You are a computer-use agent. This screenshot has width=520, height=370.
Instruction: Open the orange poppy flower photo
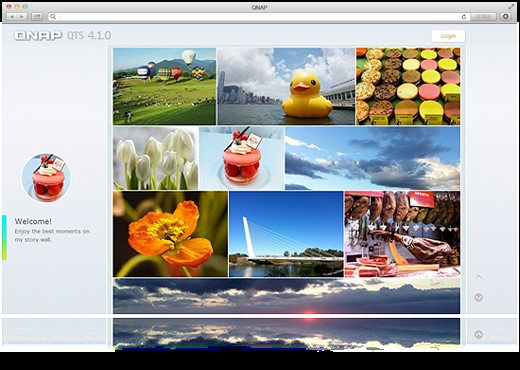(170, 234)
